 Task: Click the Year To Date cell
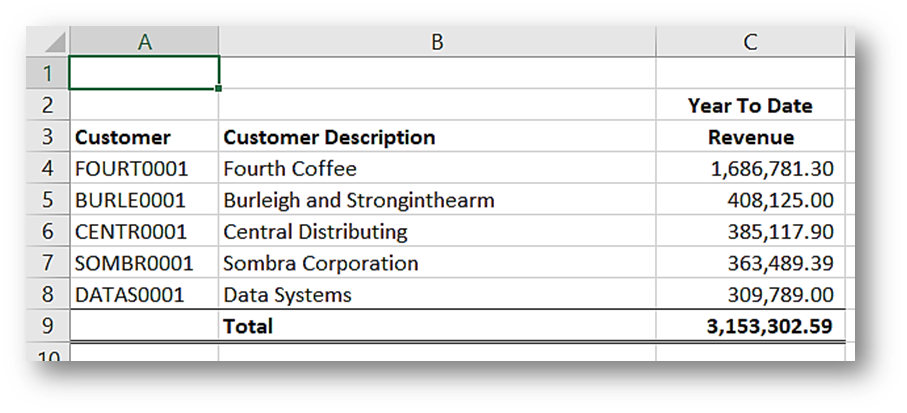tap(750, 106)
